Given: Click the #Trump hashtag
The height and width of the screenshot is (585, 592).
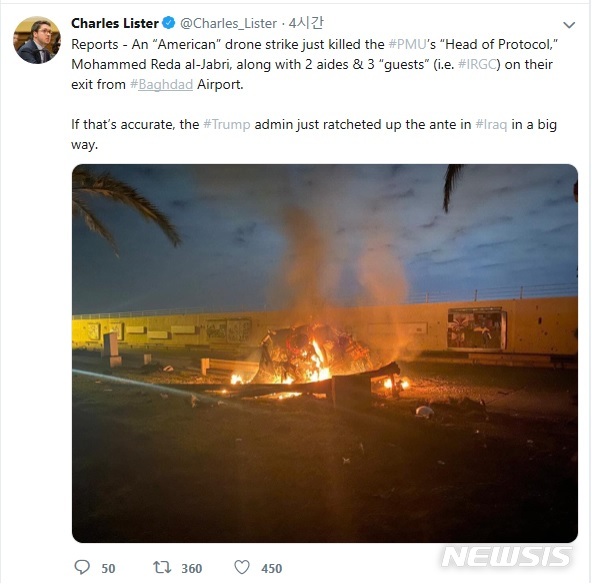Looking at the screenshot, I should [227, 125].
